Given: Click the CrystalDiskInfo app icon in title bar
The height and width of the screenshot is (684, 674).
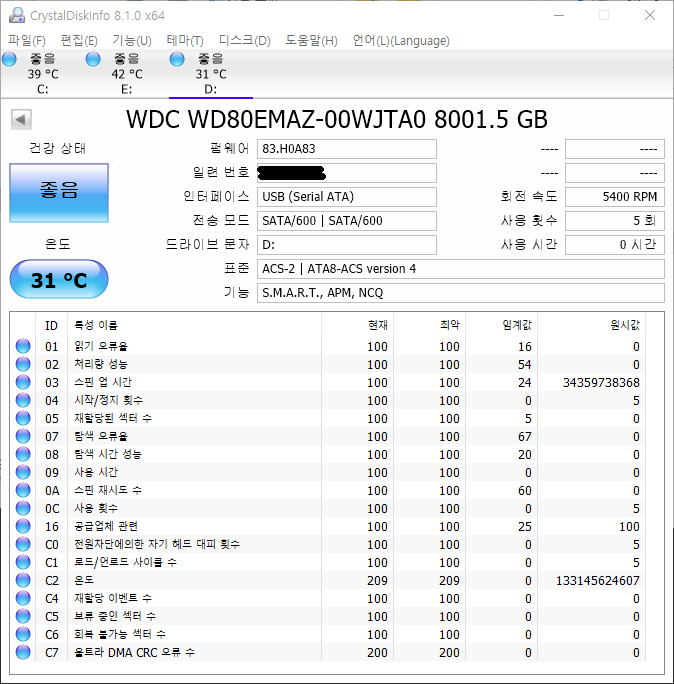Looking at the screenshot, I should click(14, 15).
